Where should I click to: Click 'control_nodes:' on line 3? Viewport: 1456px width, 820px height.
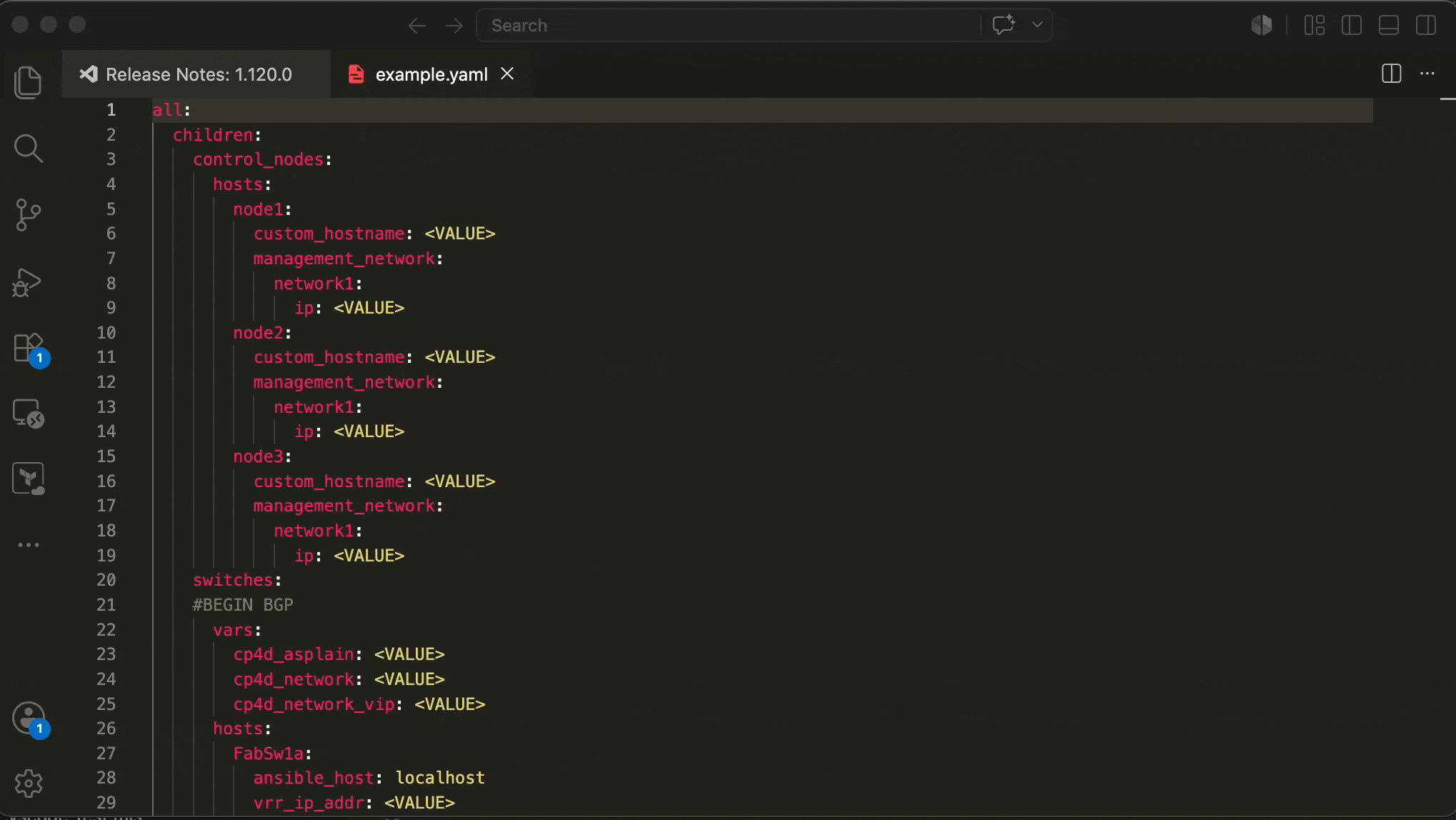[262, 159]
